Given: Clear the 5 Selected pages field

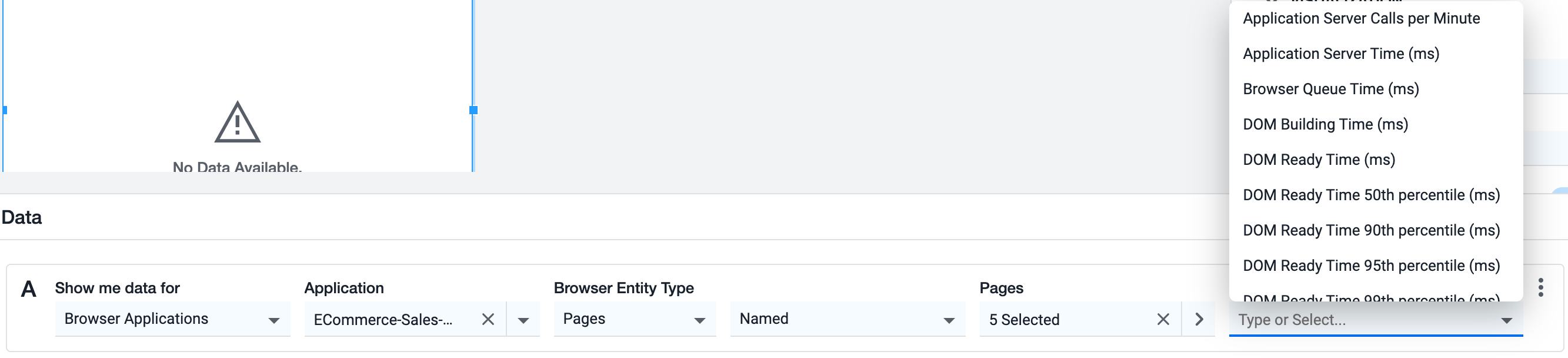Looking at the screenshot, I should [1163, 319].
